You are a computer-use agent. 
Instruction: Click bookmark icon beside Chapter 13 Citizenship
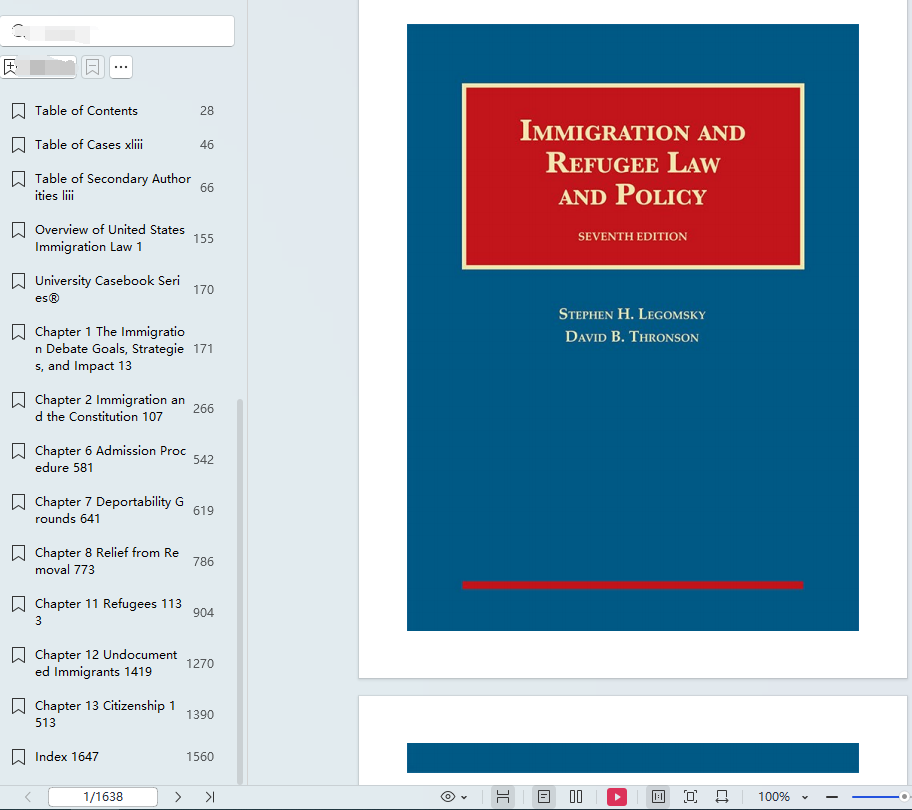pyautogui.click(x=19, y=706)
